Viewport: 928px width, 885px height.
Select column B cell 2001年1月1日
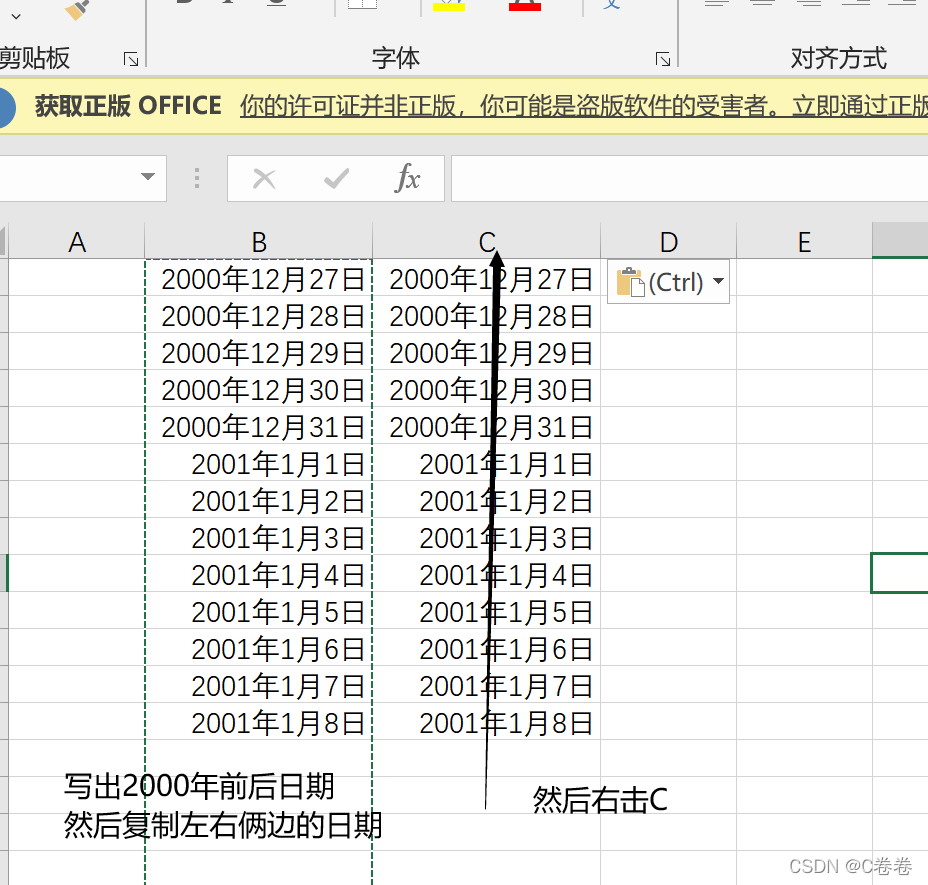[259, 462]
